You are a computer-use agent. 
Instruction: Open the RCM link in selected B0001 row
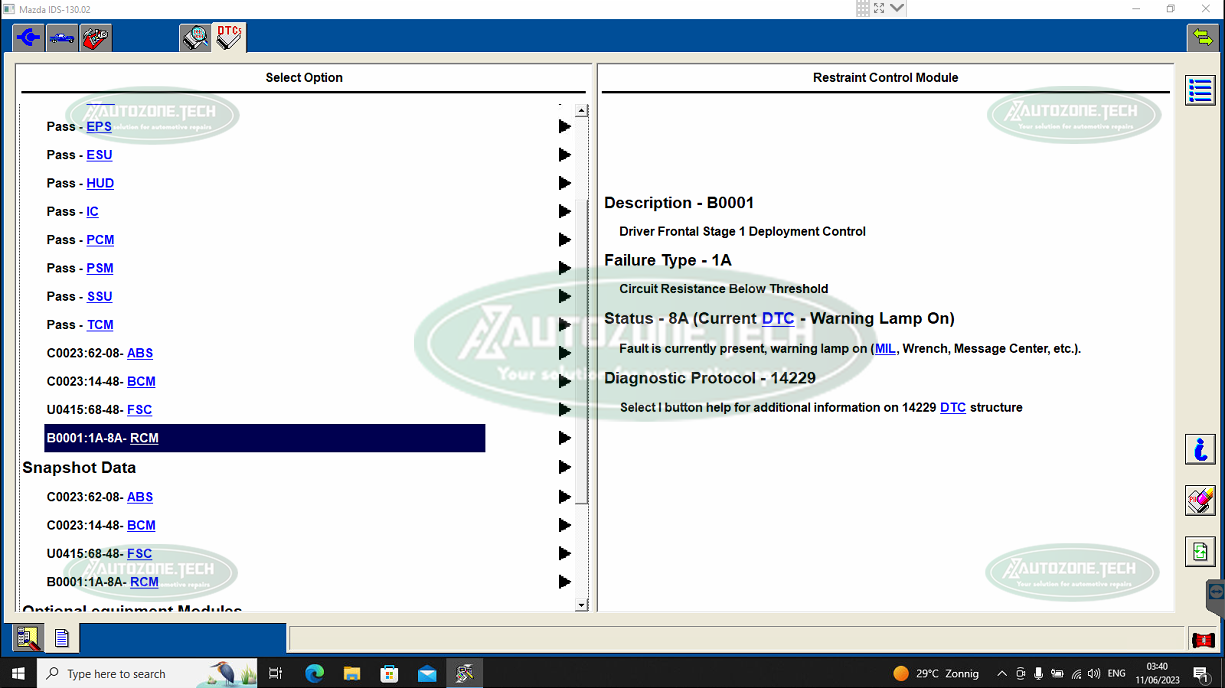(x=144, y=438)
